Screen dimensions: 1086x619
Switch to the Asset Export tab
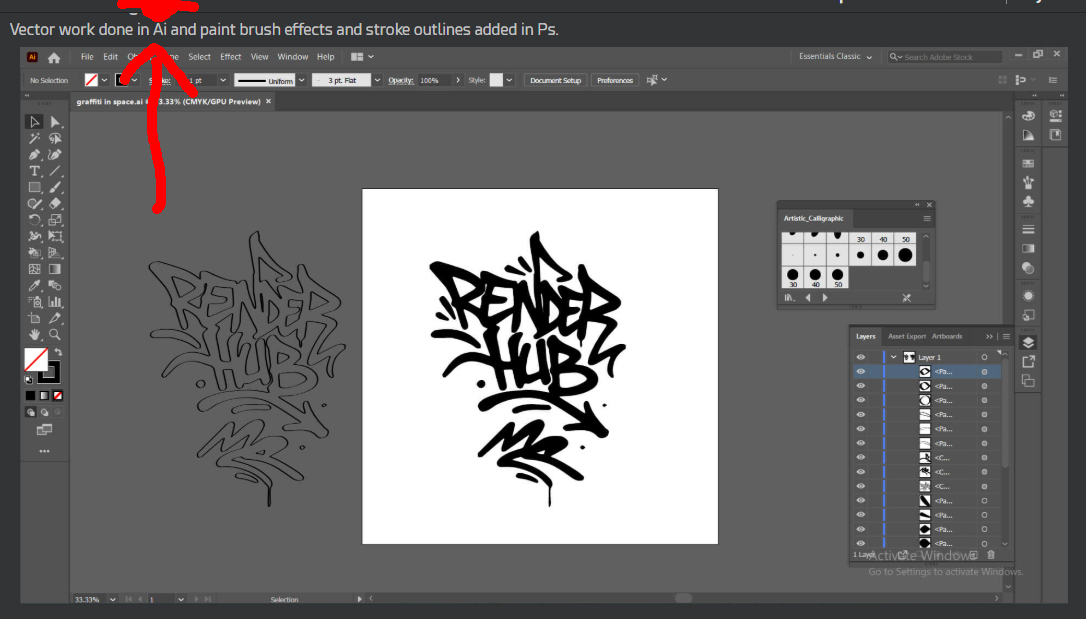coord(907,337)
